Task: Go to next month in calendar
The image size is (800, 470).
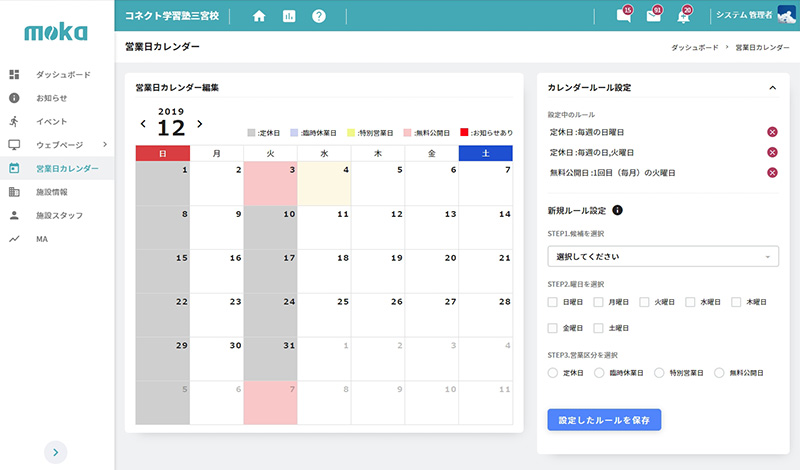Action: point(200,124)
